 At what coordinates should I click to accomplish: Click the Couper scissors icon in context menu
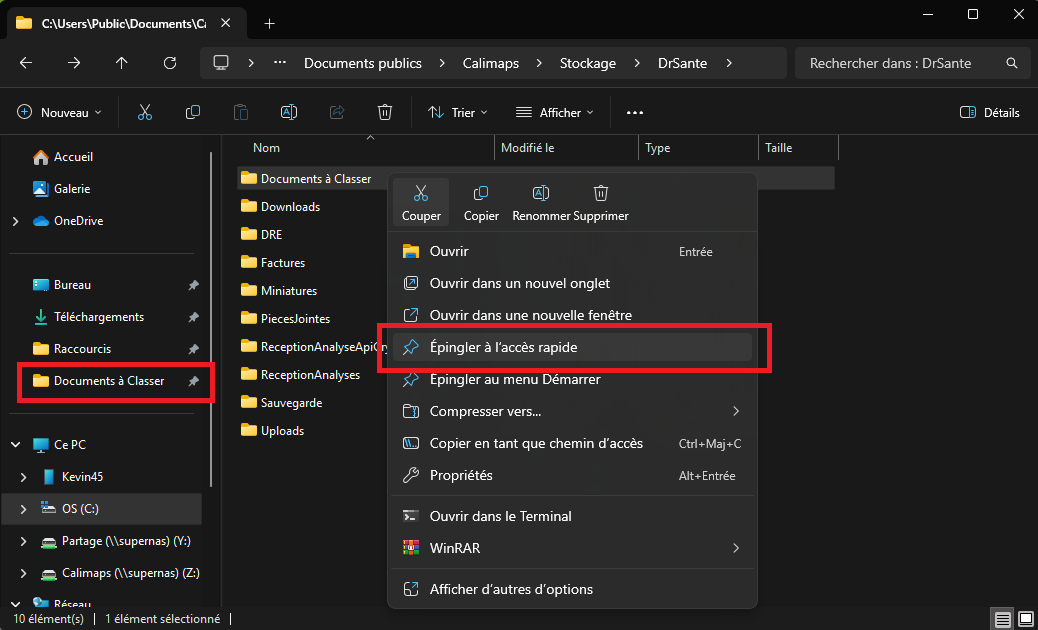click(x=421, y=194)
